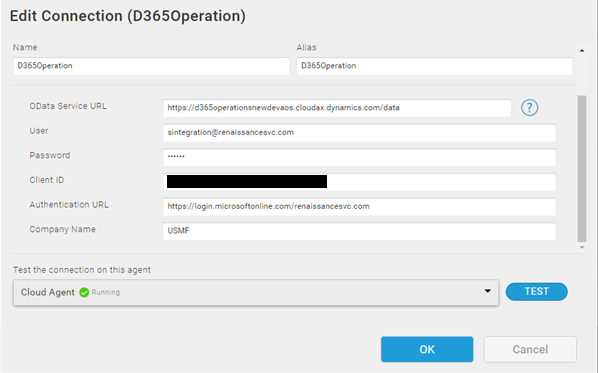Screen dimensions: 598x373
Task: Click the Cancel button
Action: [530, 349]
